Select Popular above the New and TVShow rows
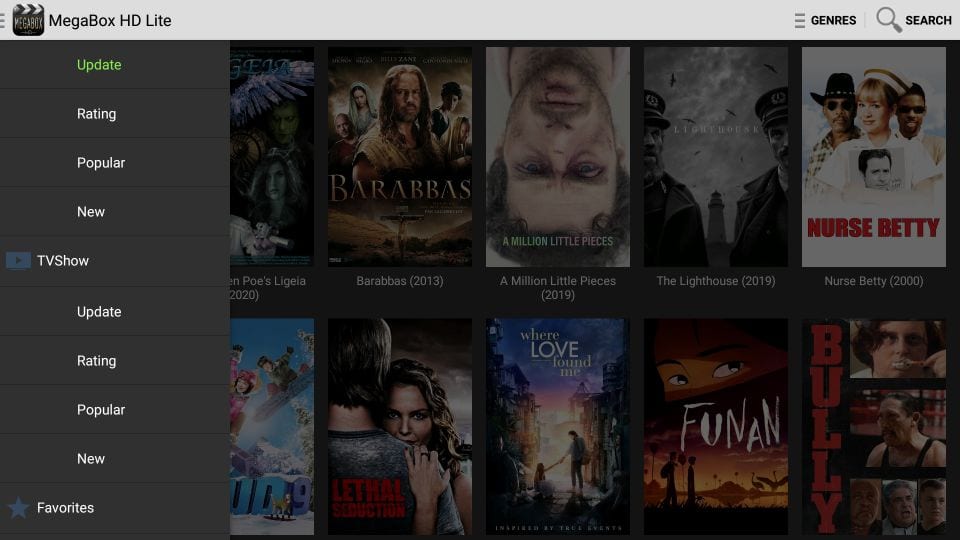This screenshot has width=960, height=540. 101,163
